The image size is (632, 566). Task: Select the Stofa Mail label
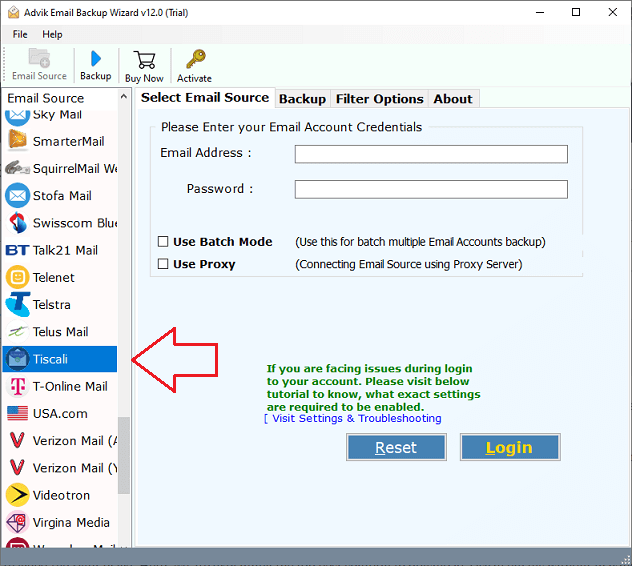pyautogui.click(x=62, y=196)
